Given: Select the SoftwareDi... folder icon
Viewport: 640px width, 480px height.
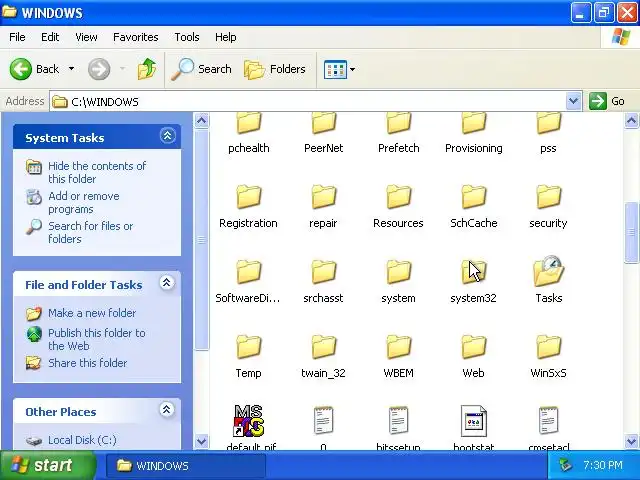Looking at the screenshot, I should click(249, 272).
